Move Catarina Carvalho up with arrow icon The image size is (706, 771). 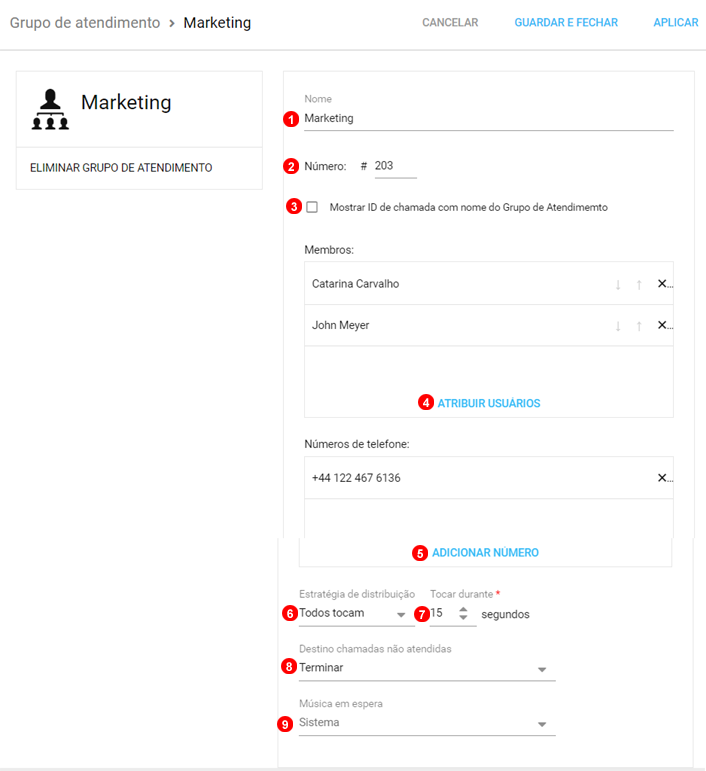click(x=639, y=284)
